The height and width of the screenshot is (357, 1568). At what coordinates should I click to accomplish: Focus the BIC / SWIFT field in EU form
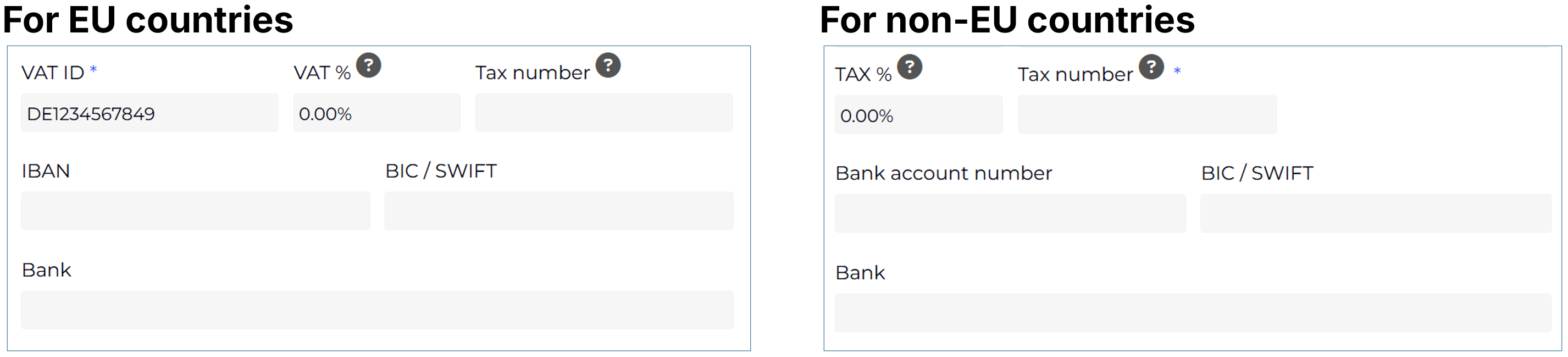[x=559, y=211]
